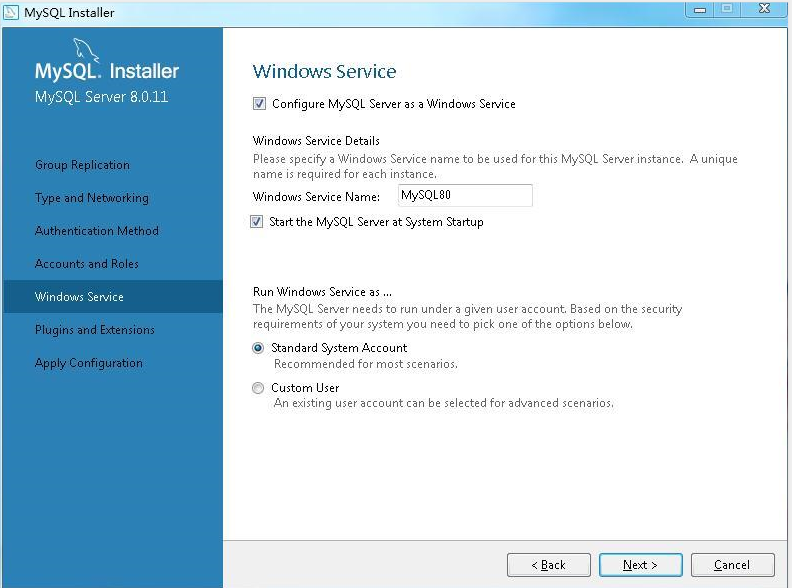
Task: Click the Next button
Action: click(640, 565)
